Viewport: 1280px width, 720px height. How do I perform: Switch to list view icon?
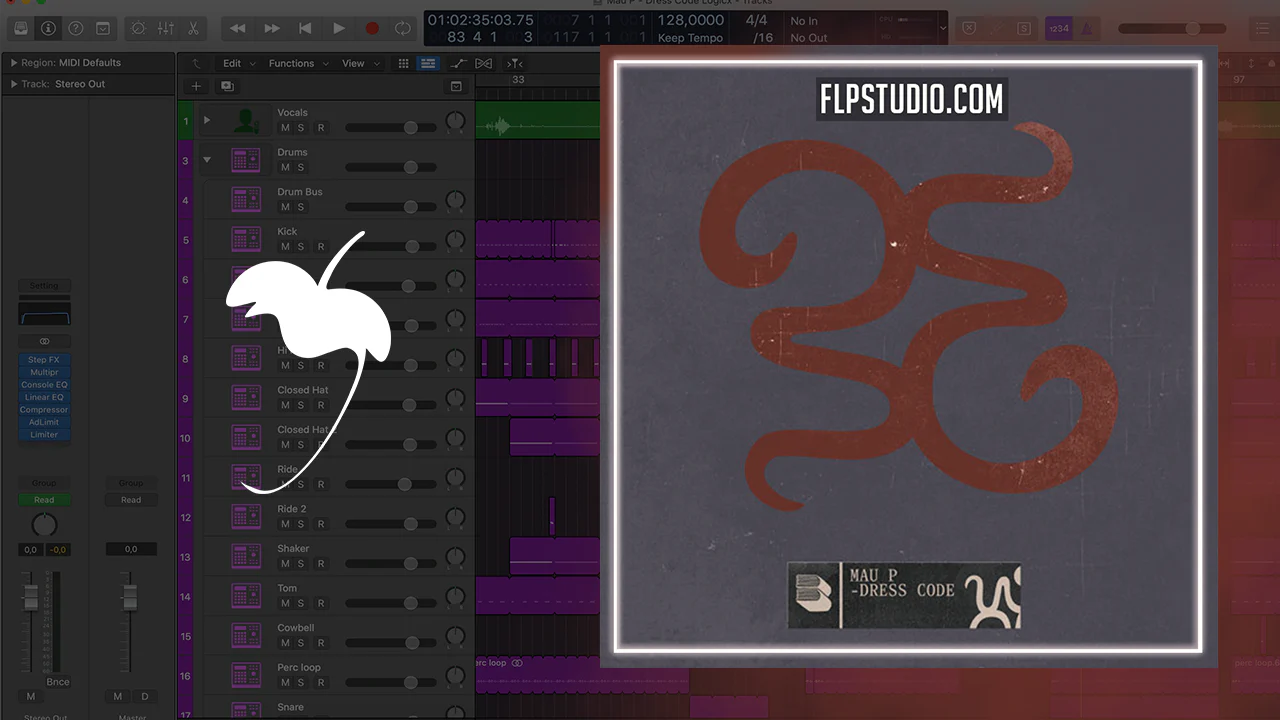(x=428, y=63)
